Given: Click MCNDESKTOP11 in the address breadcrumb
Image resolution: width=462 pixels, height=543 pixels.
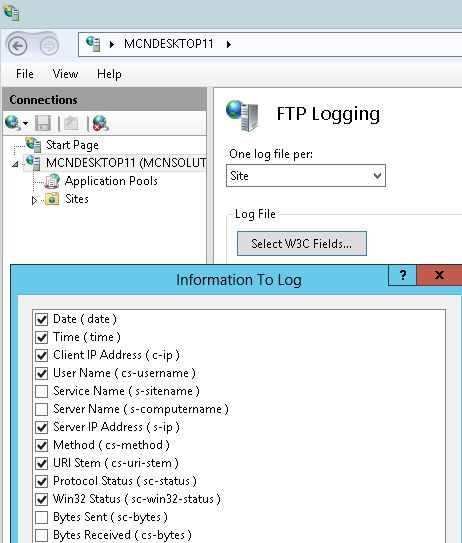Looking at the screenshot, I should (169, 44).
